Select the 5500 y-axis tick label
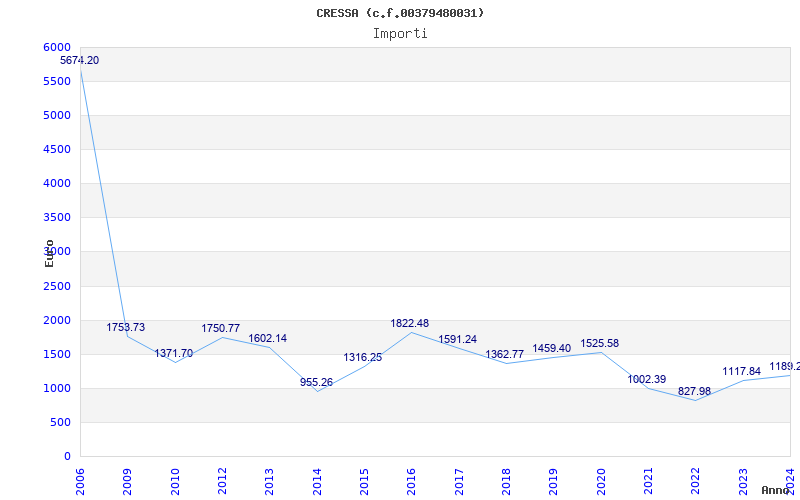Image resolution: width=800 pixels, height=500 pixels. (x=57, y=81)
